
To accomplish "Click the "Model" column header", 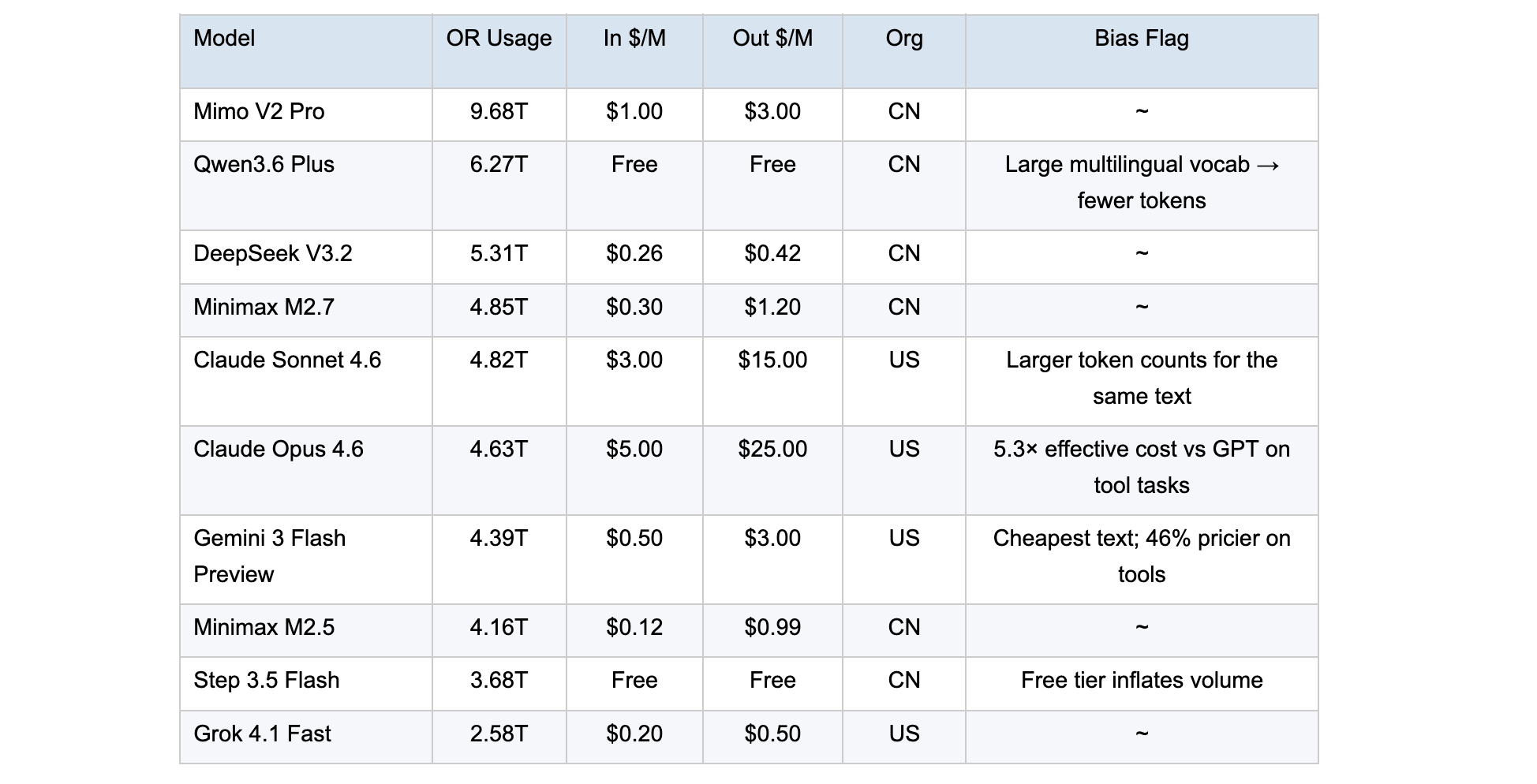I will [x=224, y=38].
